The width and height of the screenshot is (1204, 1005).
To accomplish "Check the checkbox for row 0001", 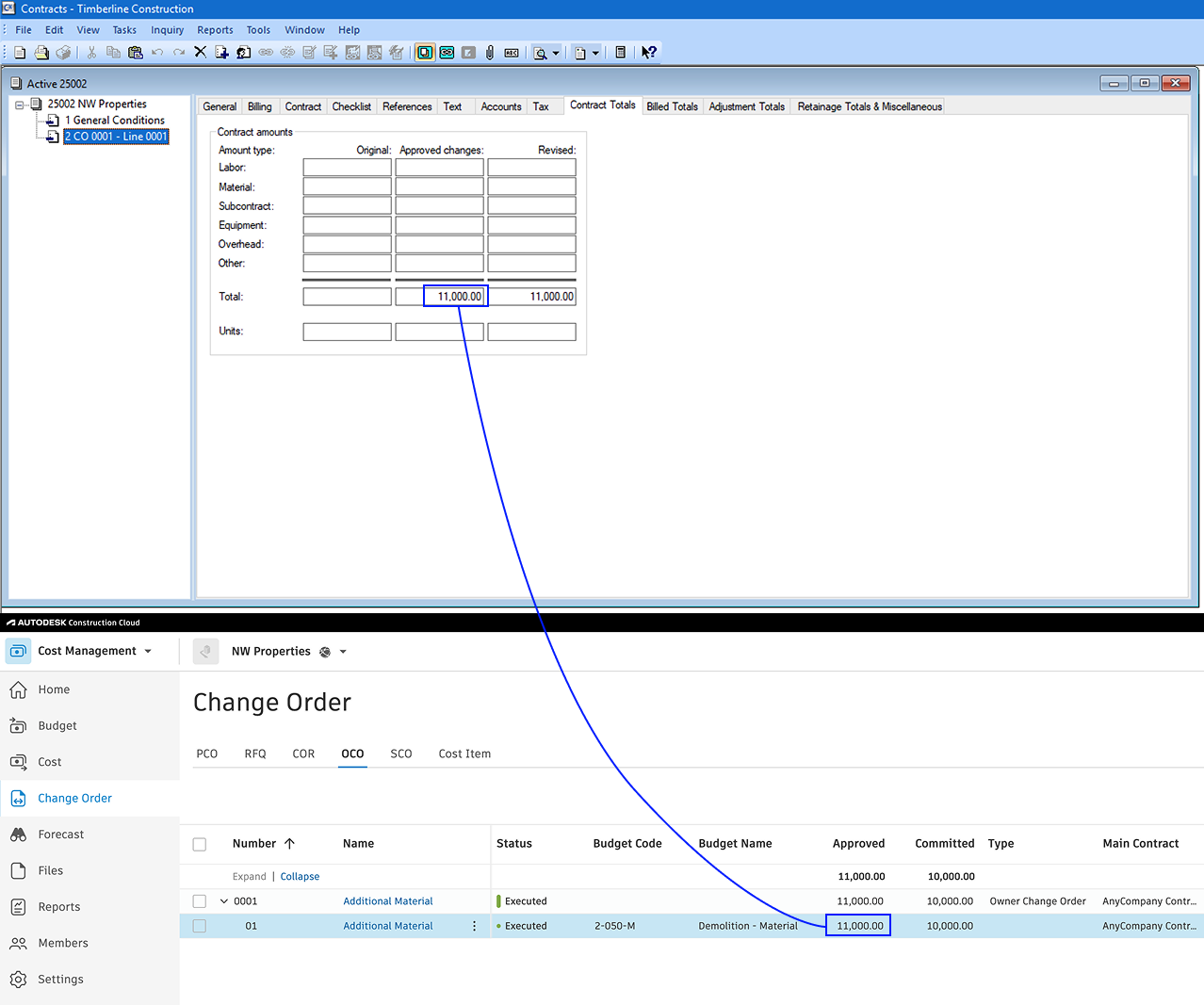I will (199, 900).
